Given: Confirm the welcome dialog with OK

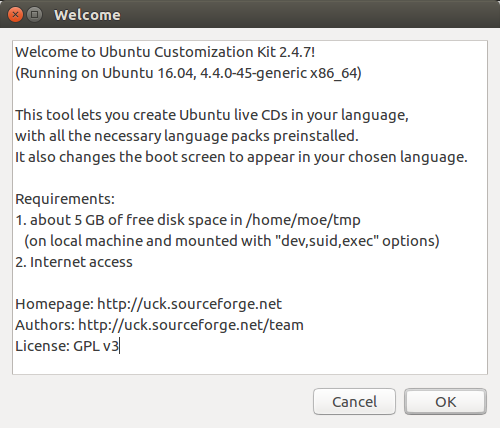Looking at the screenshot, I should [x=445, y=402].
